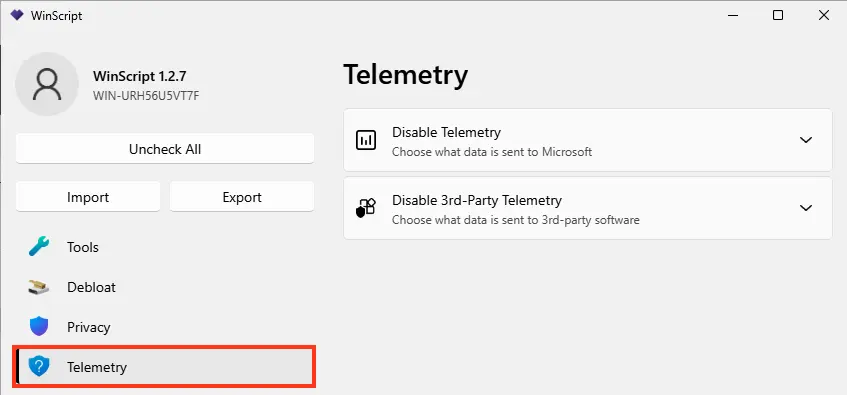Click the Debloat sidebar icon
The height and width of the screenshot is (395, 847).
pos(39,287)
